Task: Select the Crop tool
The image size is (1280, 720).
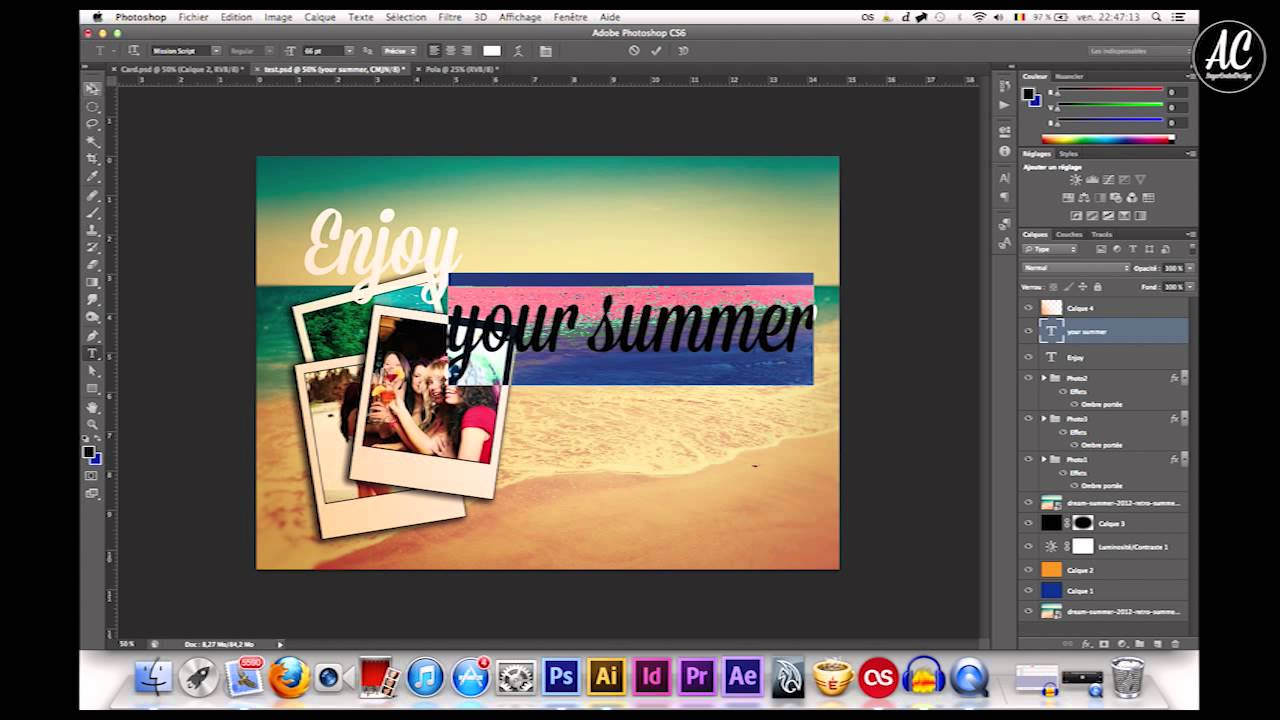Action: click(92, 159)
